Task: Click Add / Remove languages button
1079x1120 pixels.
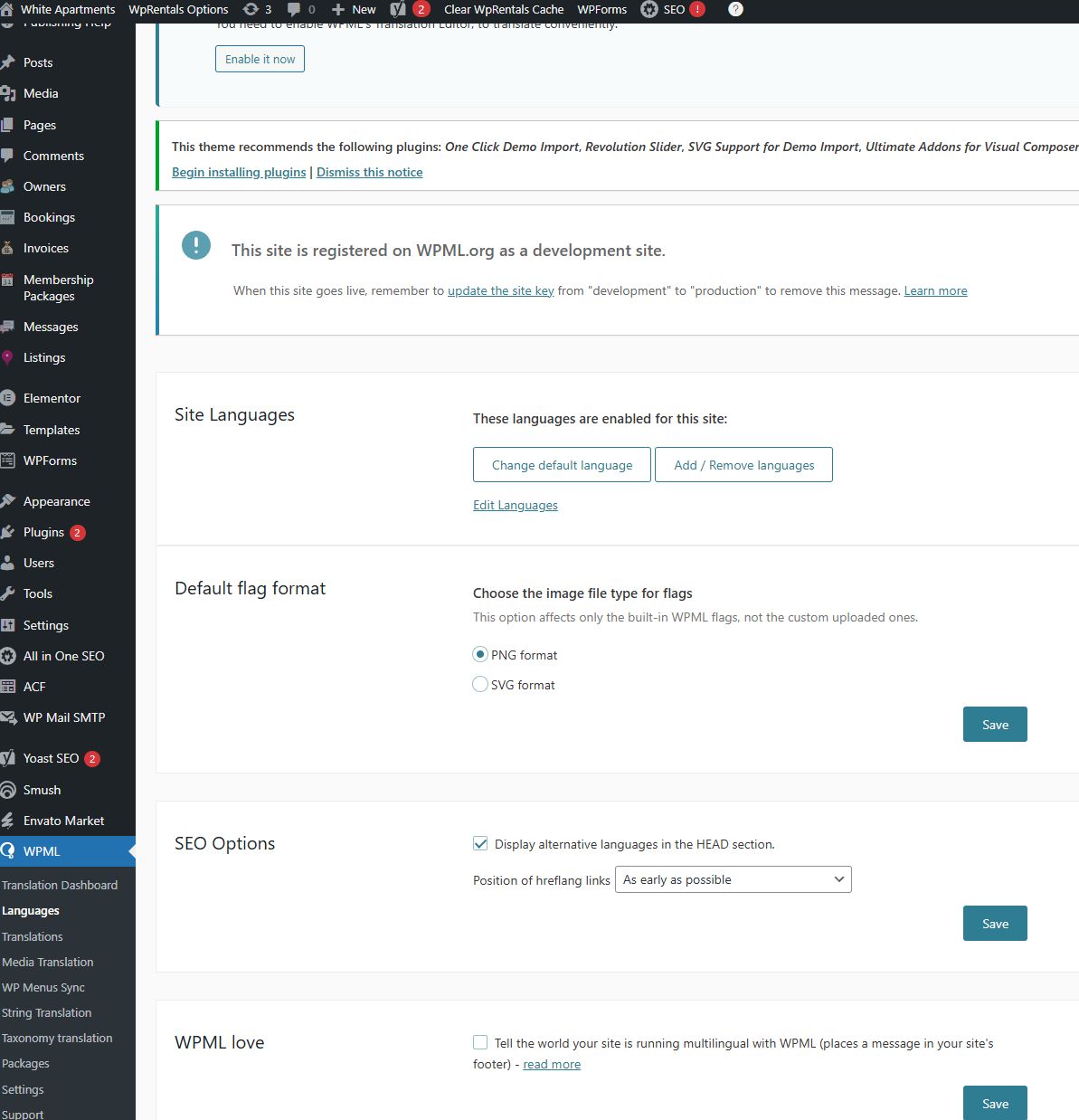Action: click(x=743, y=465)
